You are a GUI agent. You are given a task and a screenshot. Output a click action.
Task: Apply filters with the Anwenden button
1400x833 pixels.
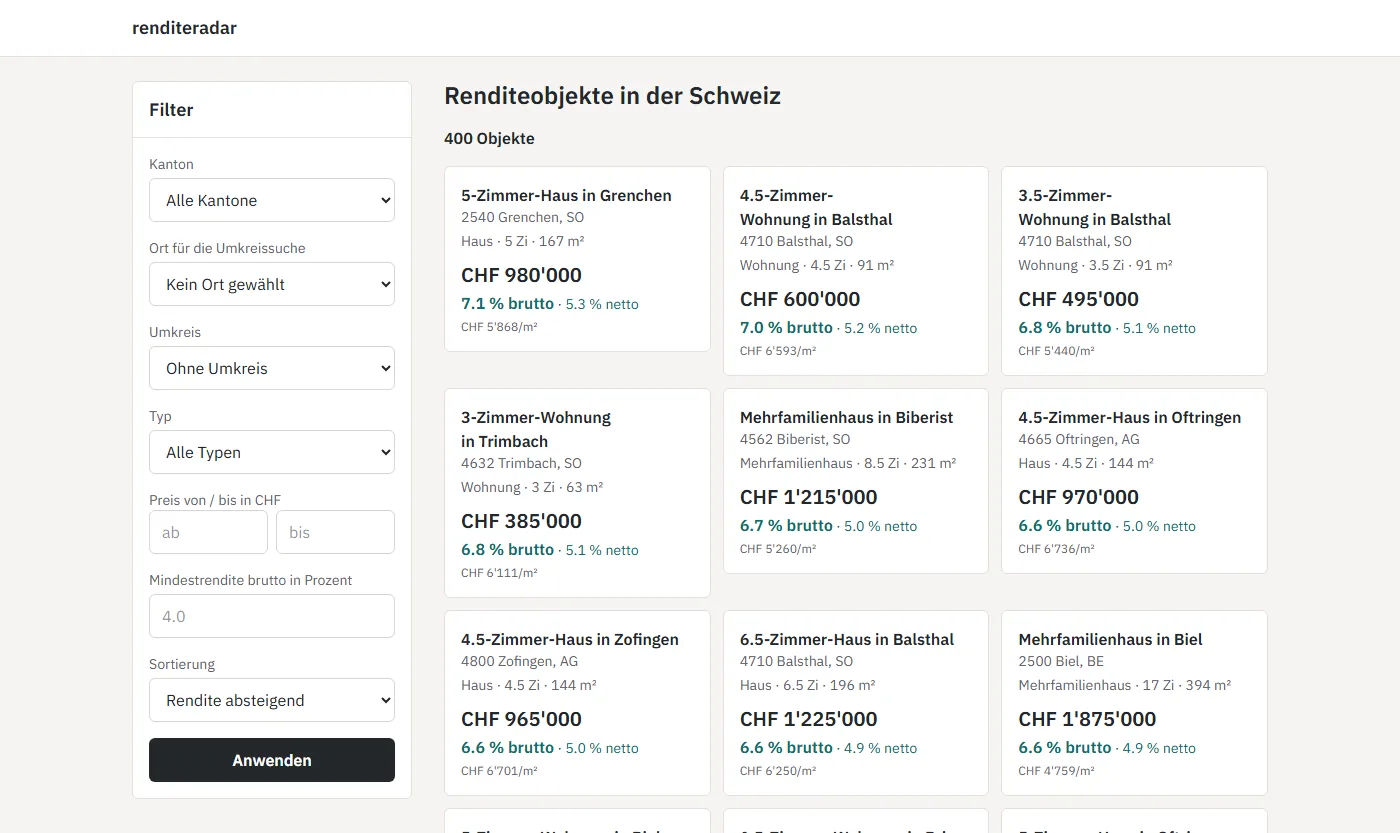click(272, 760)
